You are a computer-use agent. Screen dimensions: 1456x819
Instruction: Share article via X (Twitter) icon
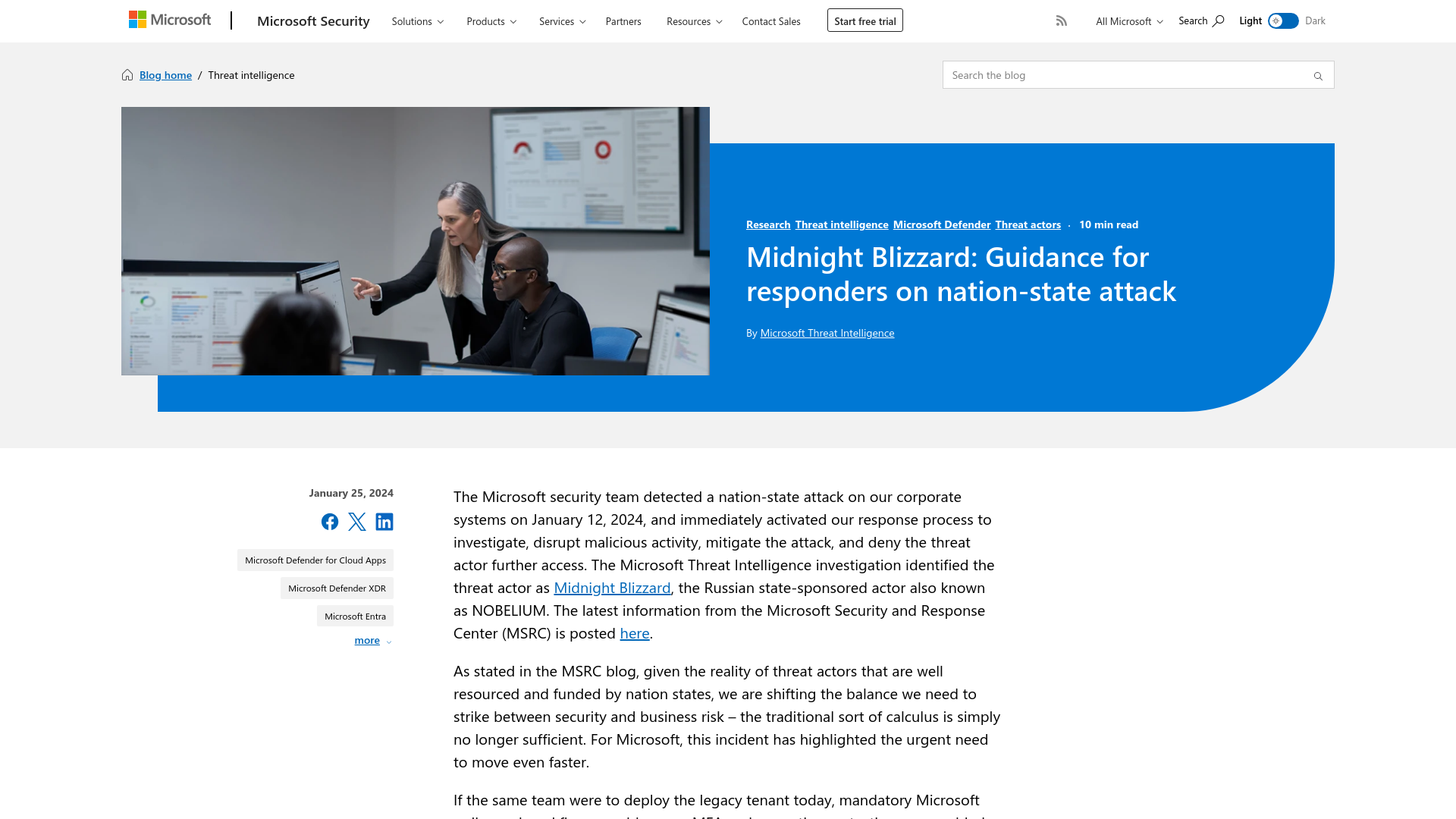point(357,521)
